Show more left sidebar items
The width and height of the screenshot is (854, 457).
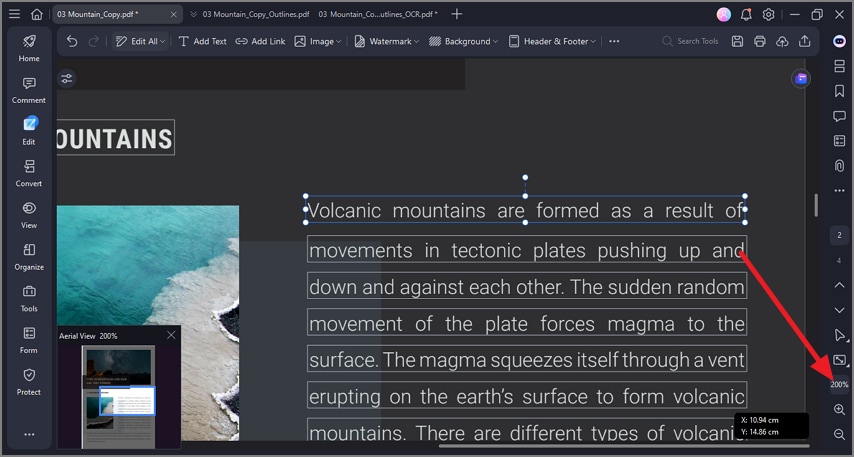pyautogui.click(x=29, y=434)
